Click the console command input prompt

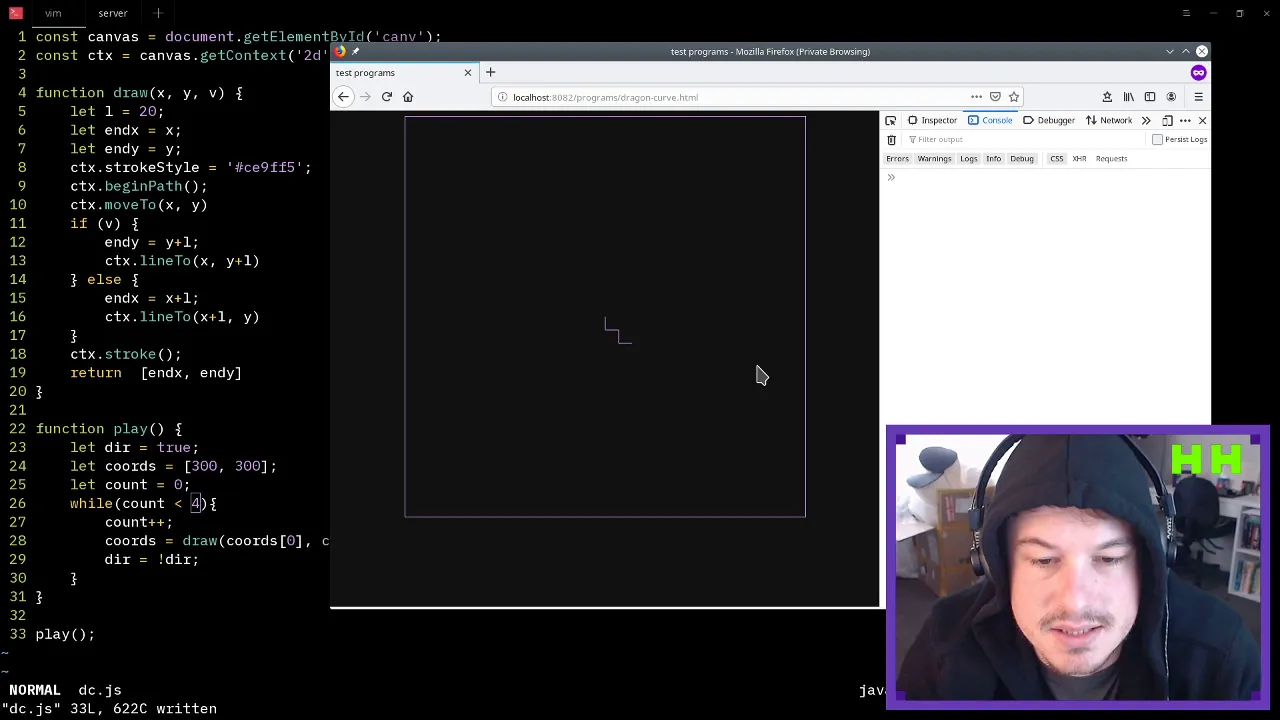pyautogui.click(x=1045, y=178)
